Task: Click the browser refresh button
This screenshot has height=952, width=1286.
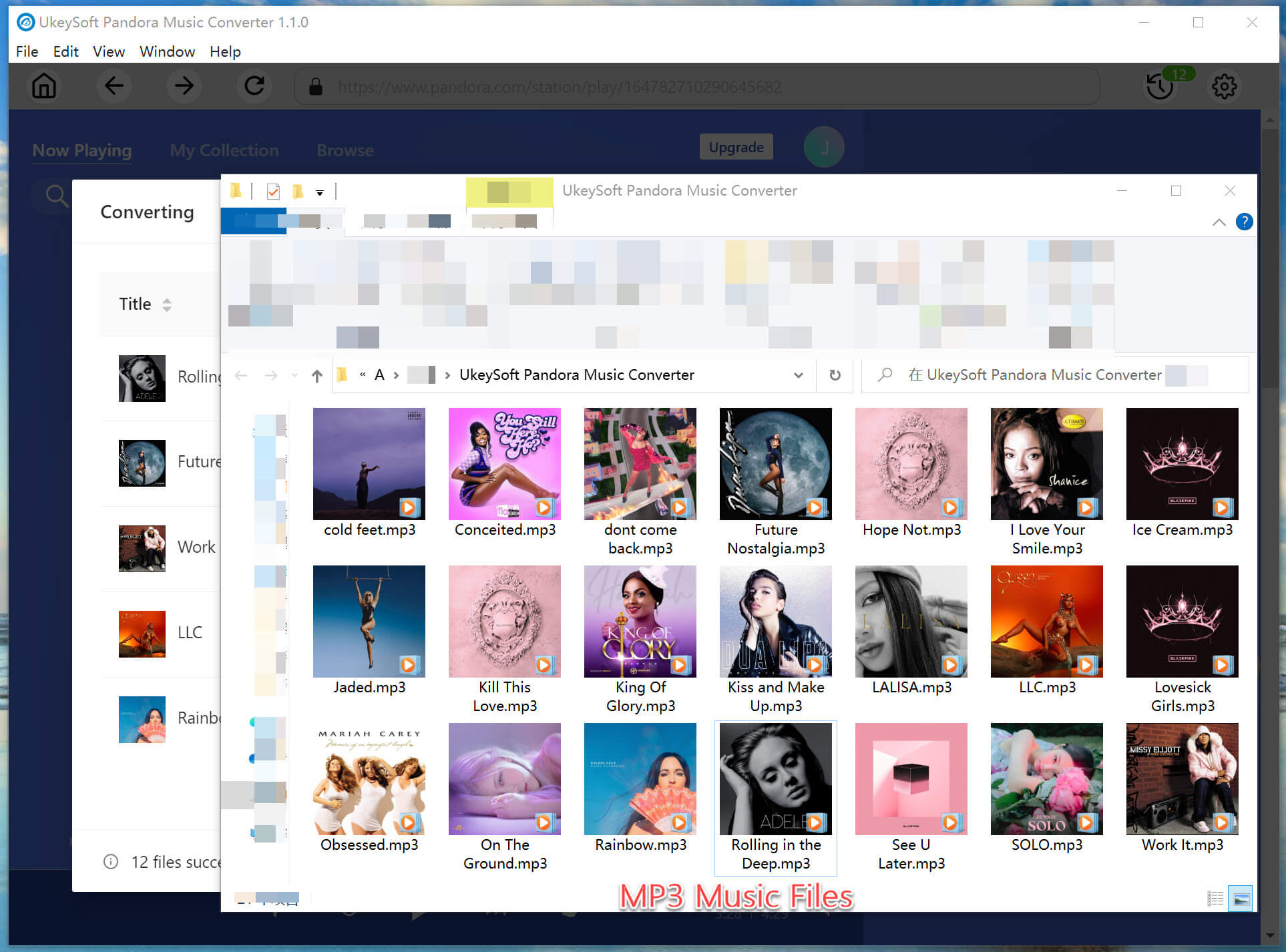Action: 255,86
